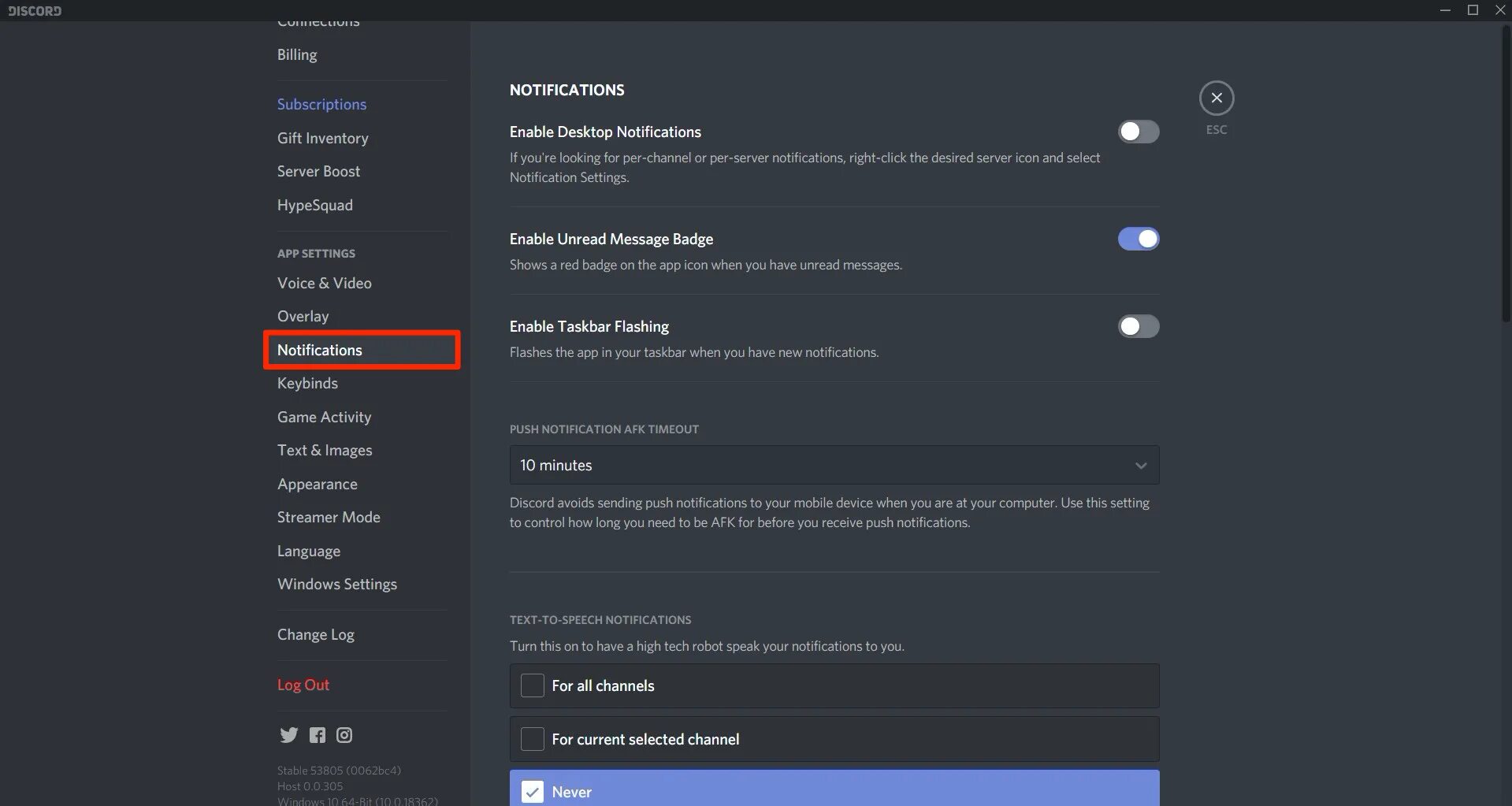Click the settings page vertical scrollbar
The image size is (1512, 806).
(1506, 173)
